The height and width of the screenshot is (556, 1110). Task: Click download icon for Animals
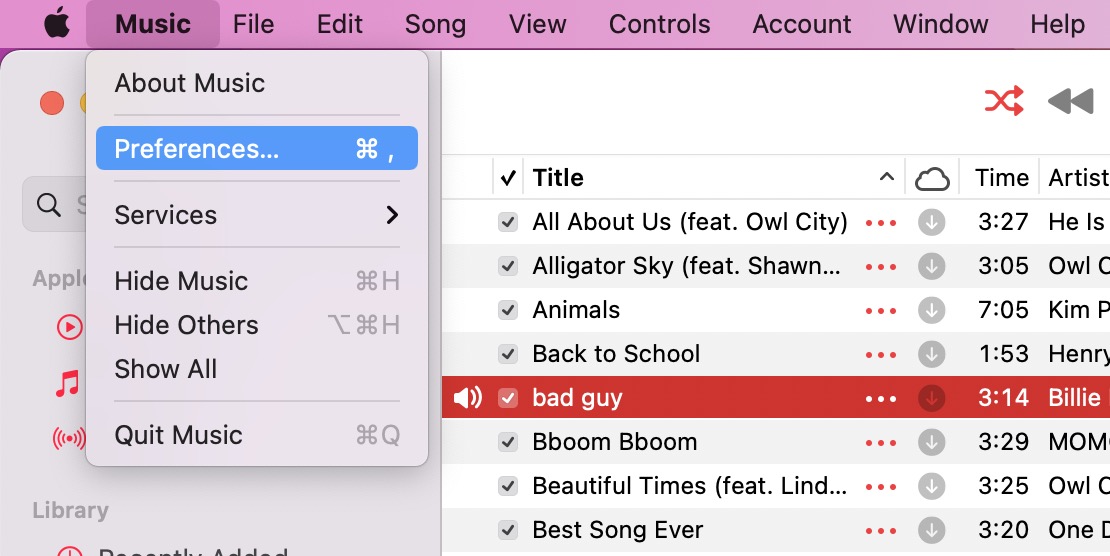click(x=931, y=310)
